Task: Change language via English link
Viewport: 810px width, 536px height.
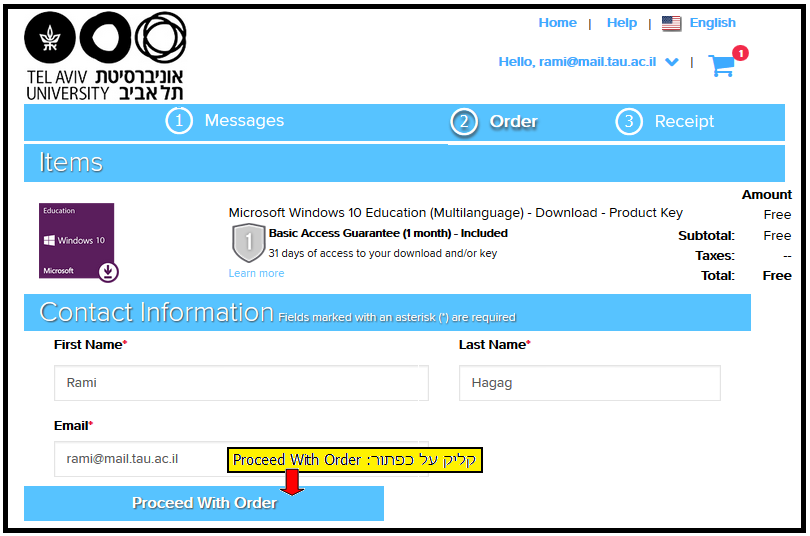Action: pyautogui.click(x=712, y=23)
